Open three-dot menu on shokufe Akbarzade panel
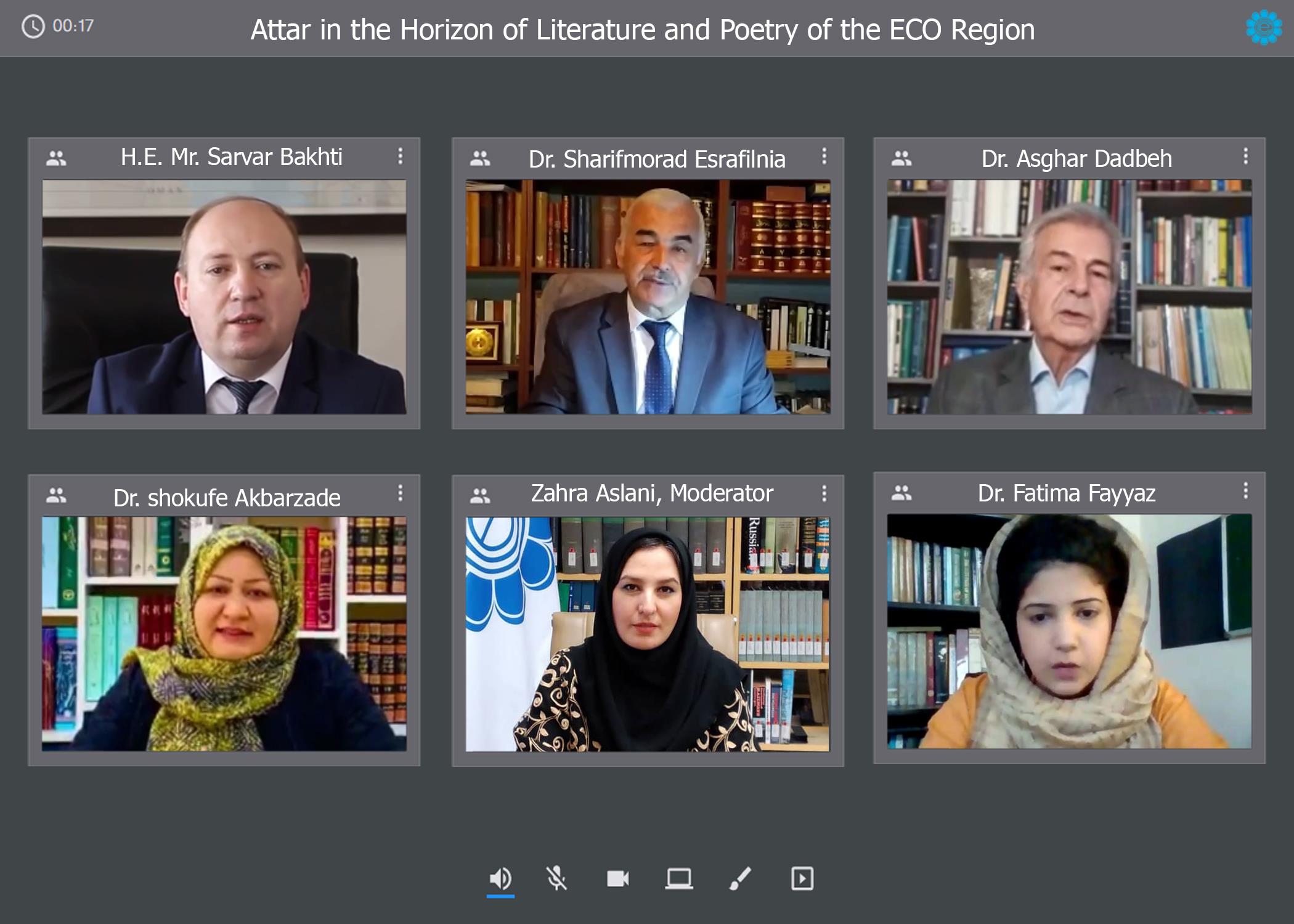The width and height of the screenshot is (1294, 924). tap(401, 493)
